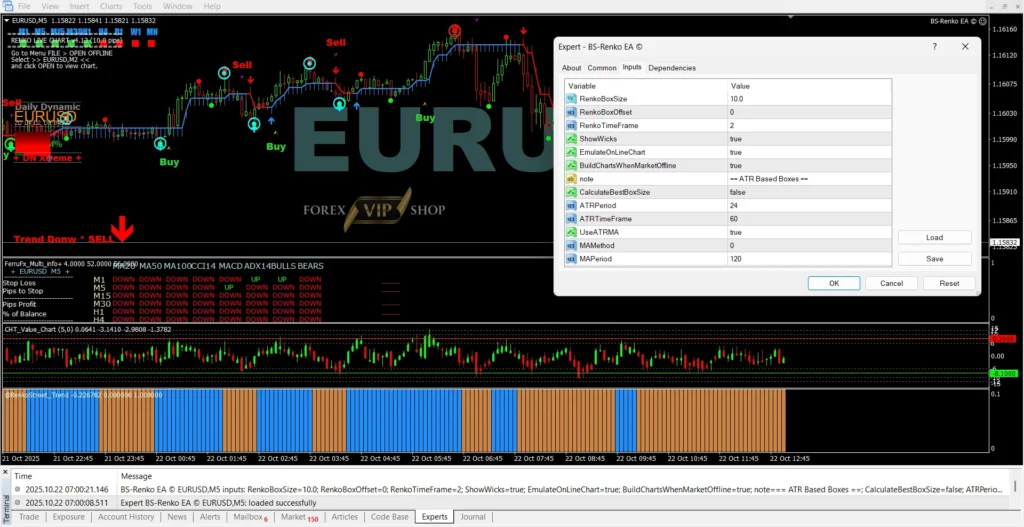Change the BuildChartsWhenMarketOffline true value

[809, 166]
